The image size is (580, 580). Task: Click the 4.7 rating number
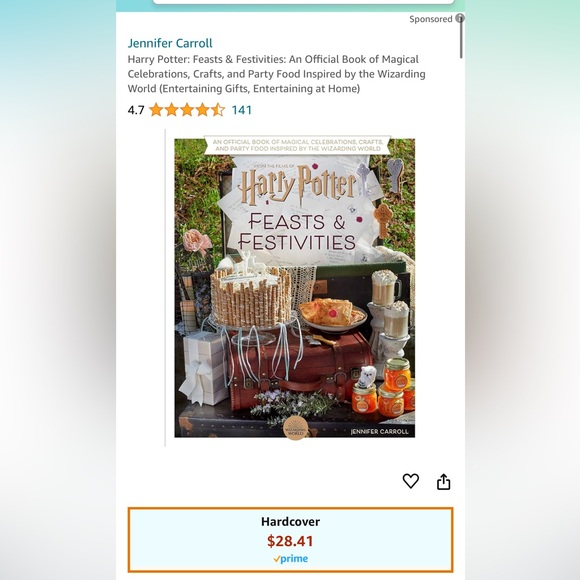[136, 110]
